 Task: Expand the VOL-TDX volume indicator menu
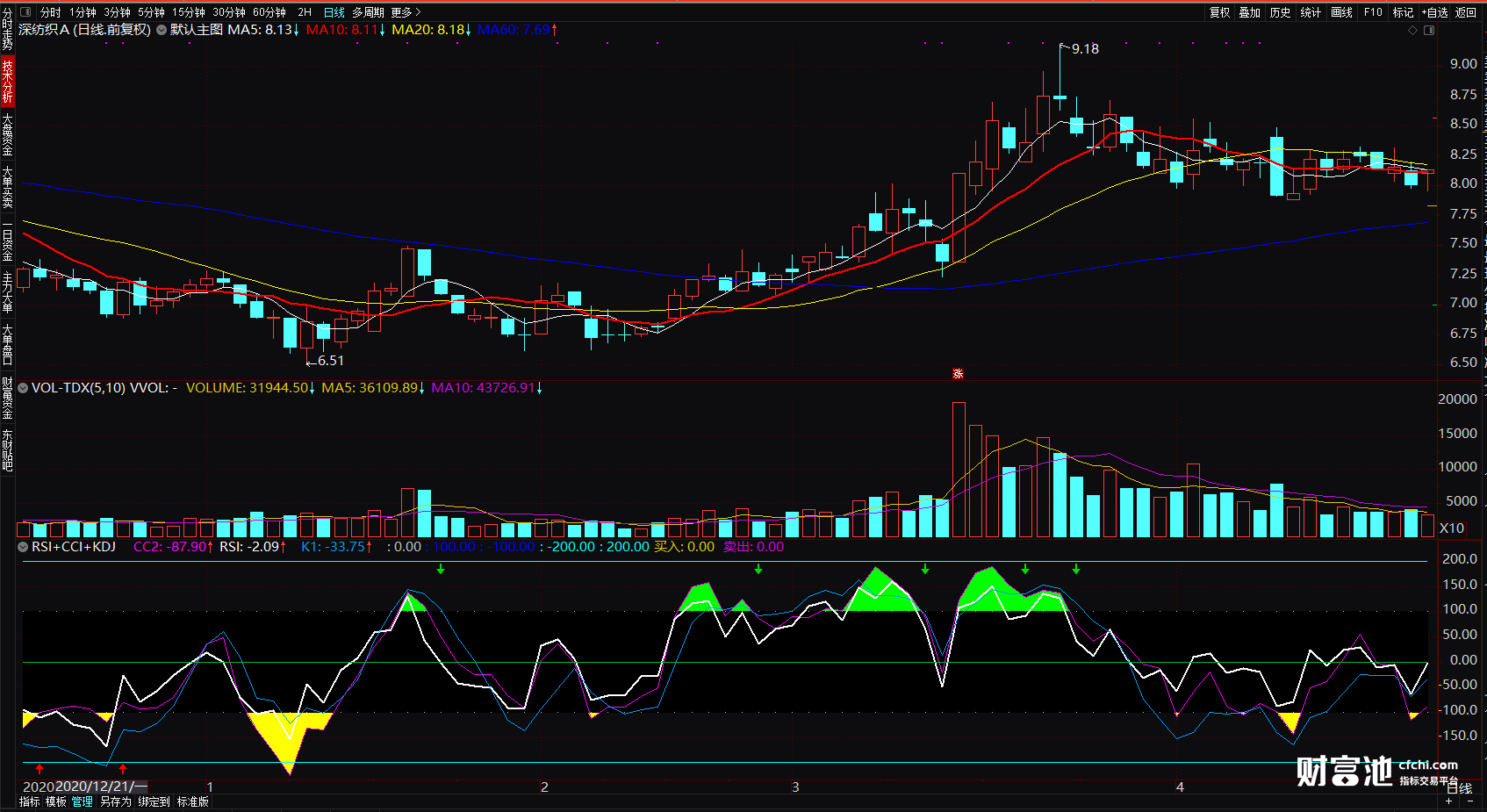click(x=23, y=388)
